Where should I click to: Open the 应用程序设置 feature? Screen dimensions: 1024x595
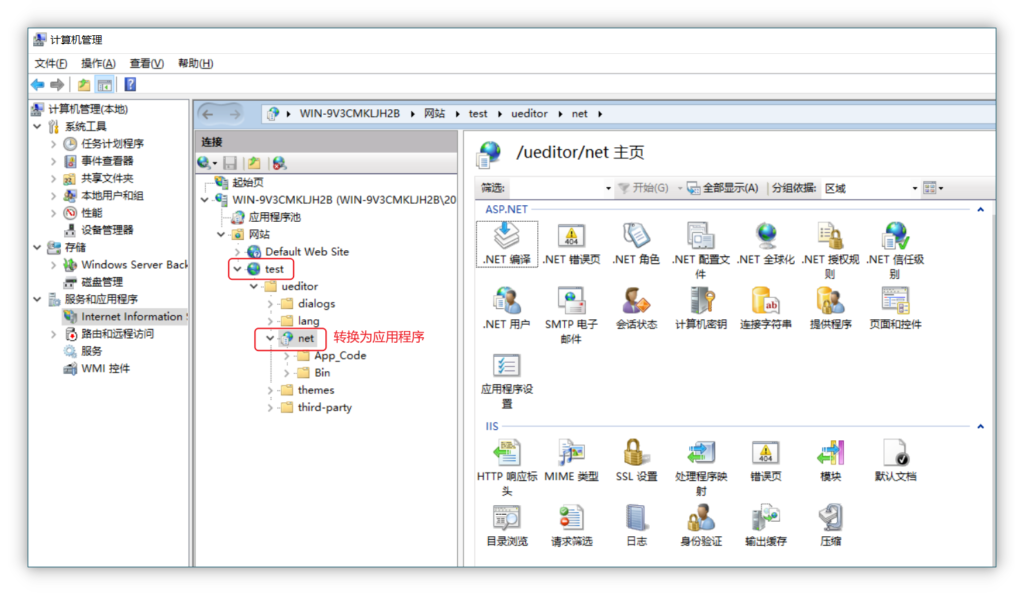pyautogui.click(x=507, y=381)
